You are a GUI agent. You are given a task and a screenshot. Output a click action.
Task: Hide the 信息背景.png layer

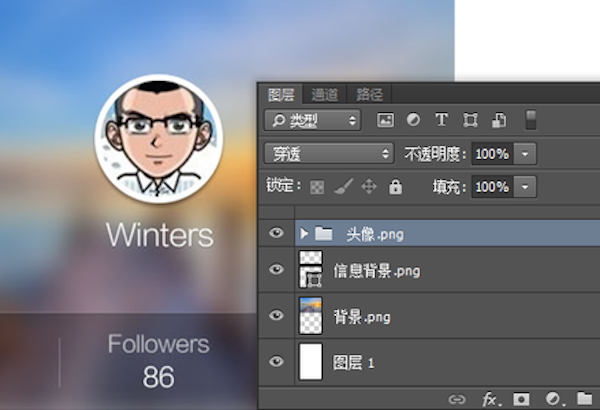(x=276, y=270)
